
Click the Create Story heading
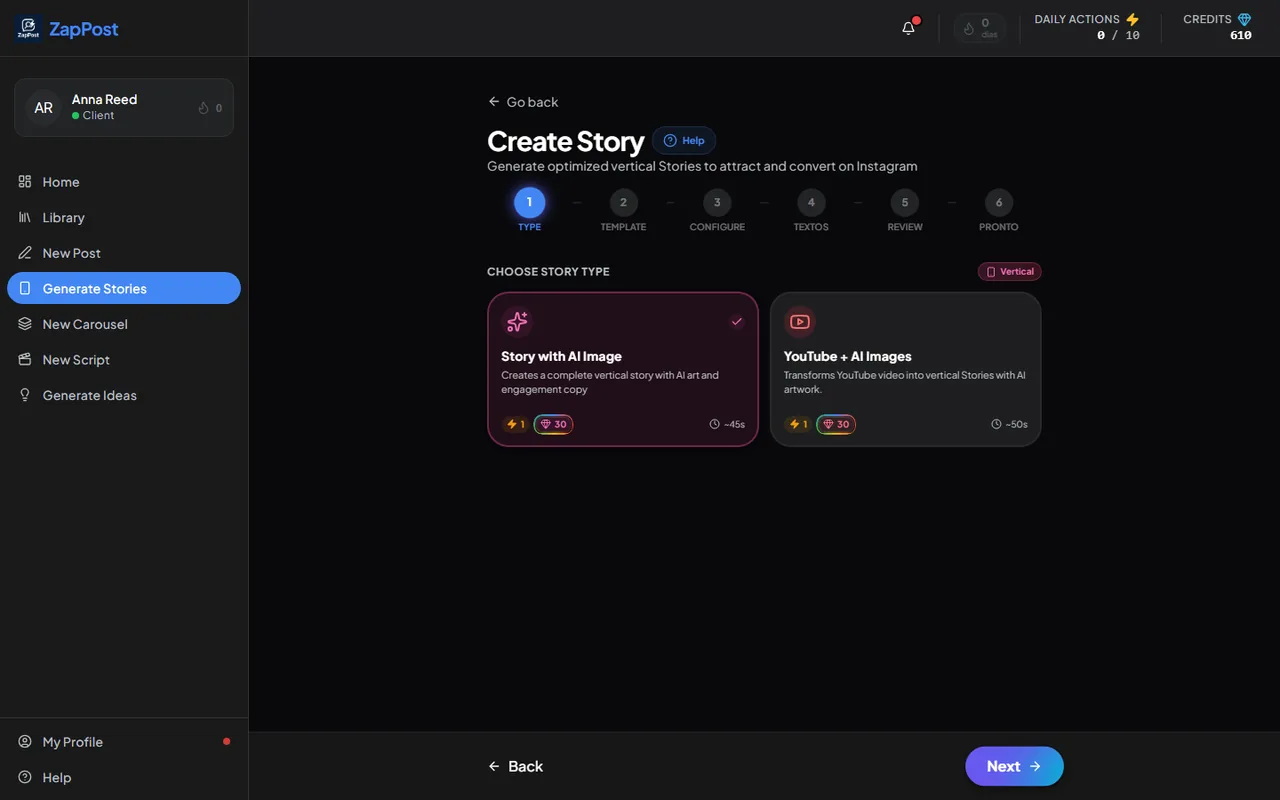(565, 141)
